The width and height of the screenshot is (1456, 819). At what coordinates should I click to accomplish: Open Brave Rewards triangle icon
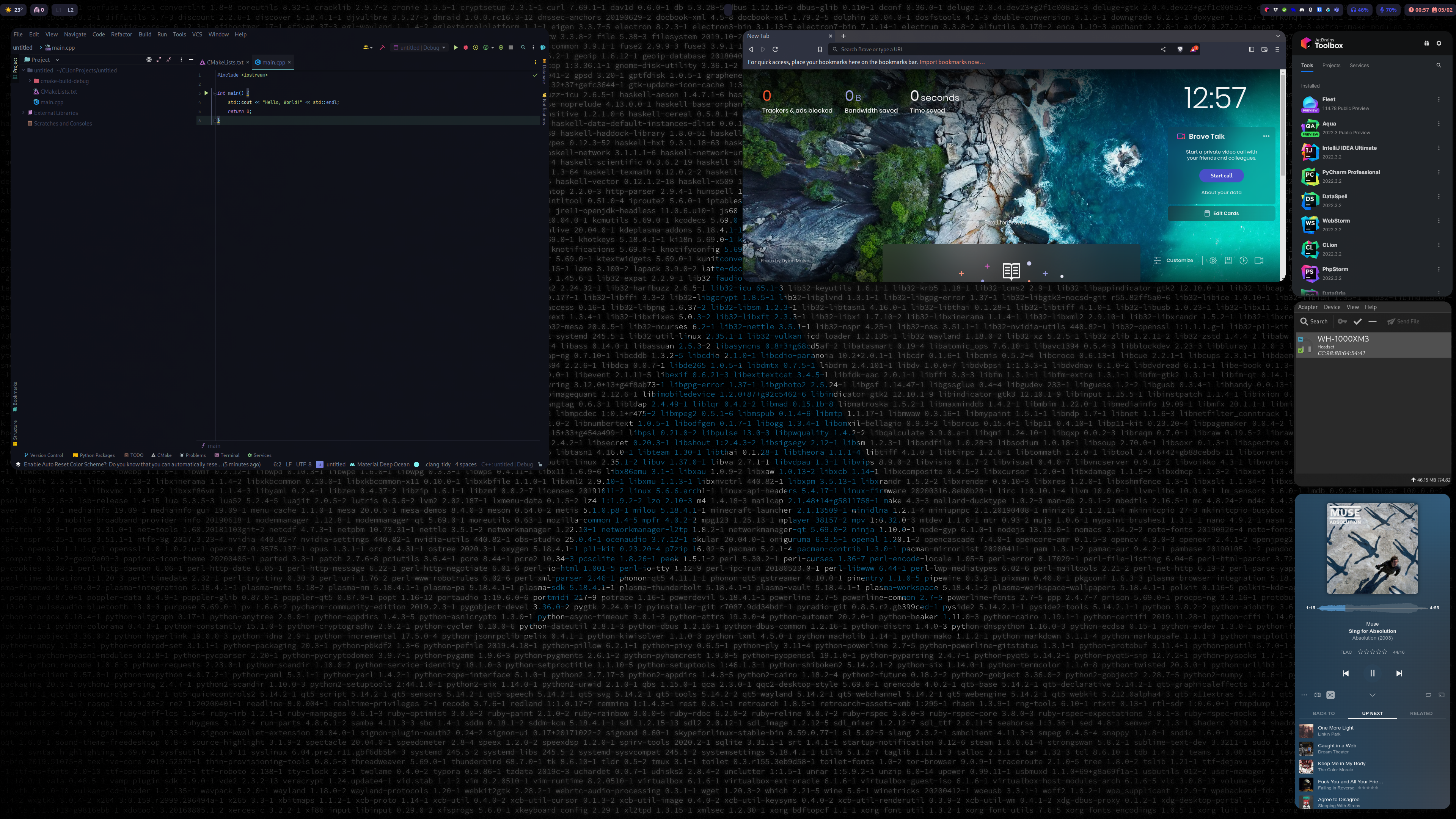(1194, 49)
